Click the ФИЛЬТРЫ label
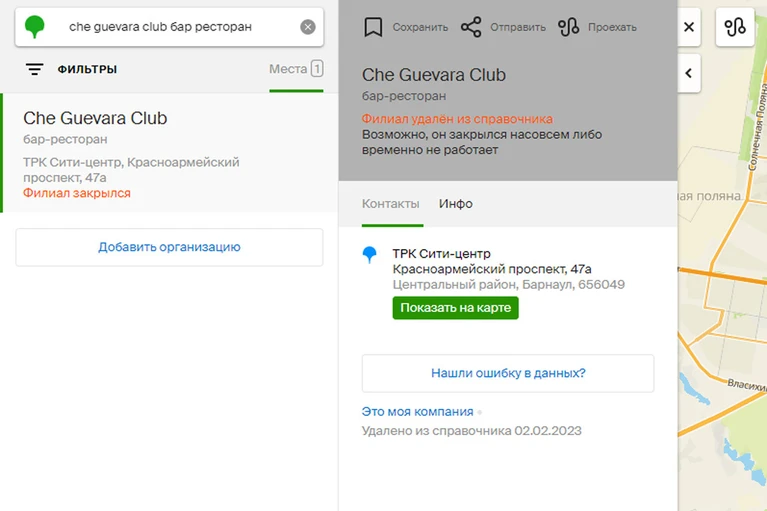 click(87, 69)
